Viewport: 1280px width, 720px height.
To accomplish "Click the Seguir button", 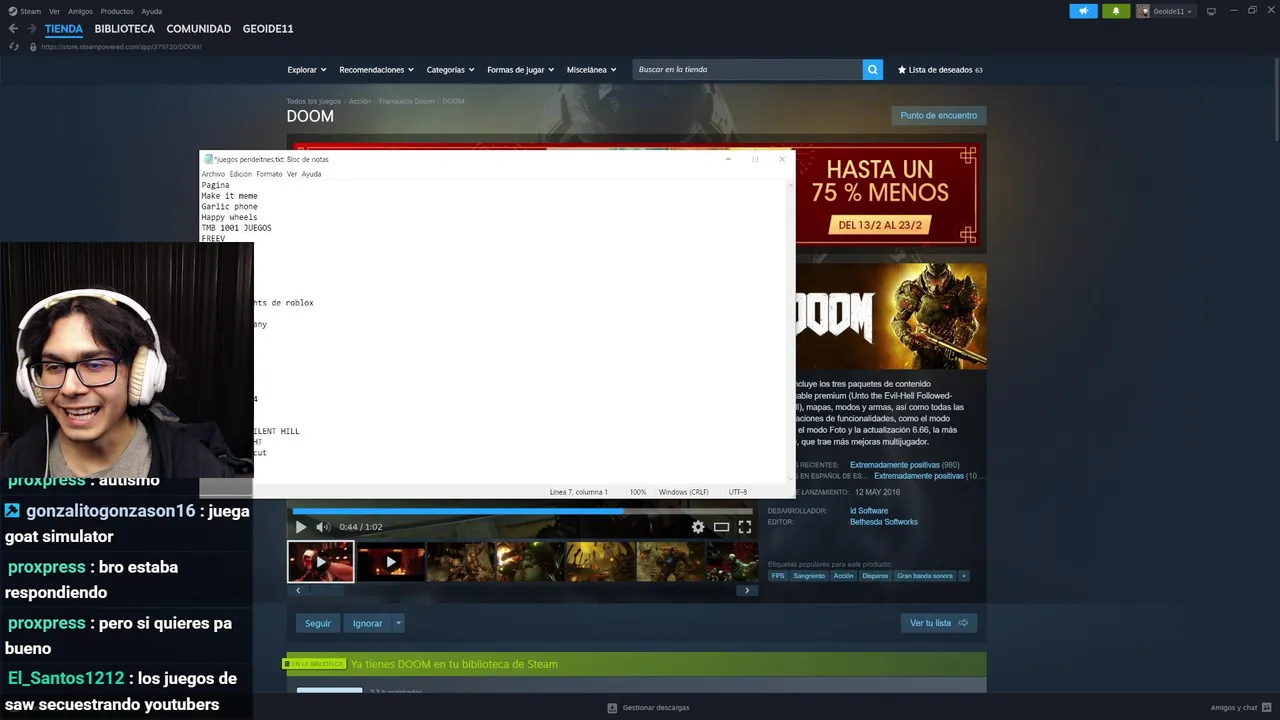I will 318,623.
